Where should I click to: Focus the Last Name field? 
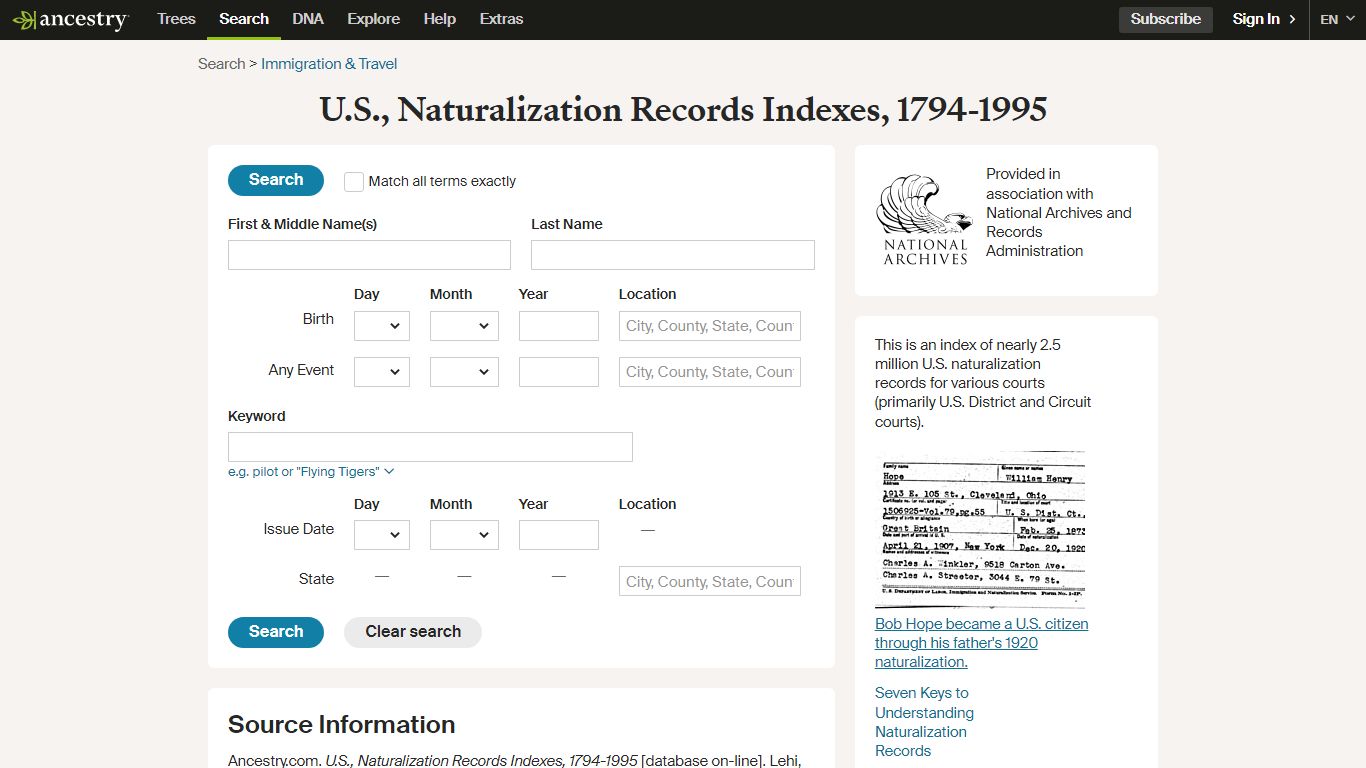673,255
